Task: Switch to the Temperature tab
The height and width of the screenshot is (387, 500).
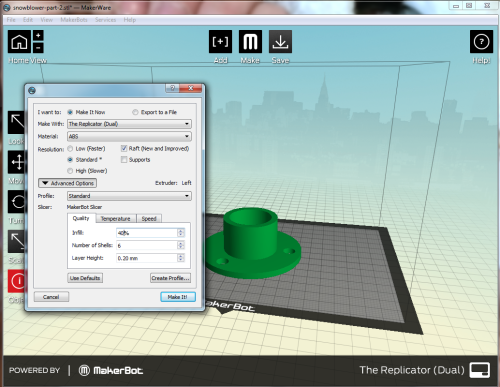Action: [116, 219]
